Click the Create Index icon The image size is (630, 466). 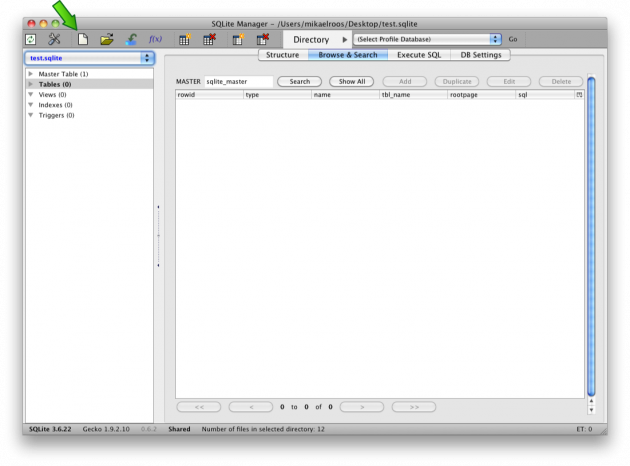(238, 39)
